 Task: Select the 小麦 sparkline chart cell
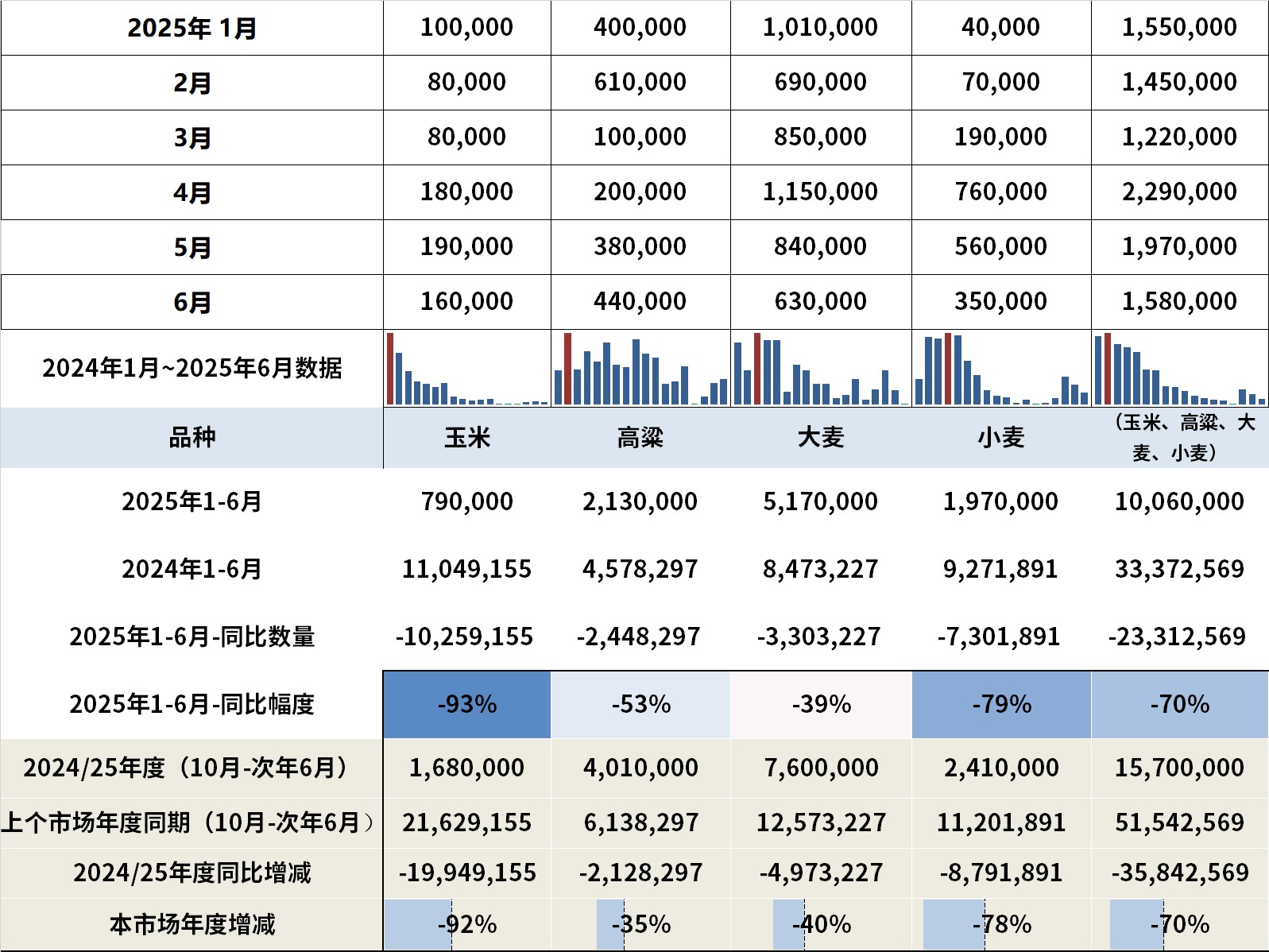point(1001,369)
